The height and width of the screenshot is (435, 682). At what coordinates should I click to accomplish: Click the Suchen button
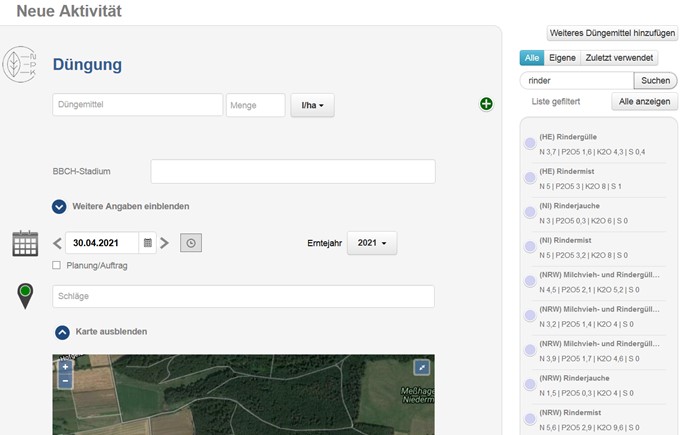(x=655, y=80)
